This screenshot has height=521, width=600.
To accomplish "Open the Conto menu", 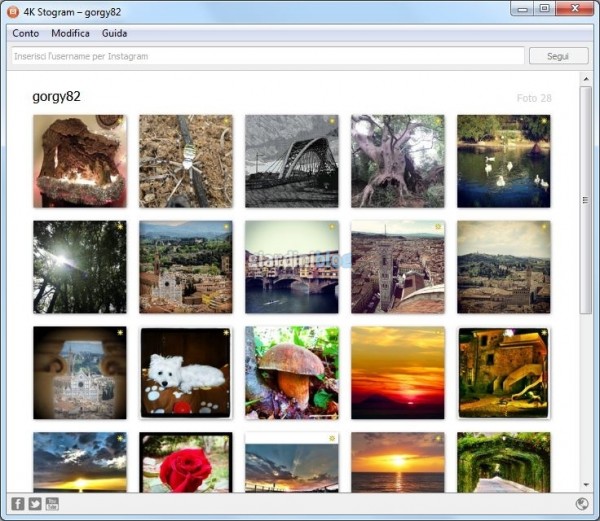I will tap(26, 33).
